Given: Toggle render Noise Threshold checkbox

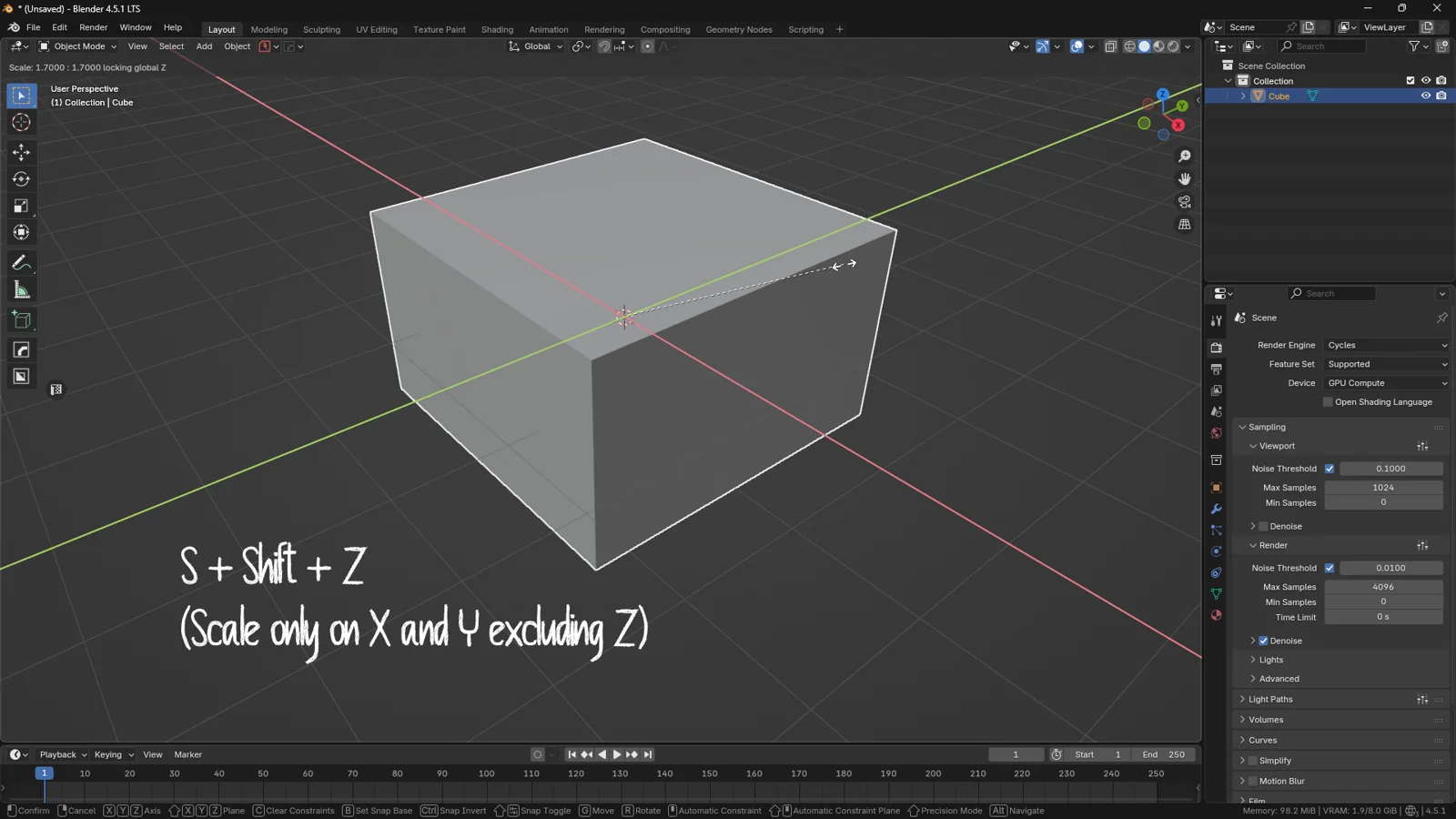Looking at the screenshot, I should [1330, 568].
